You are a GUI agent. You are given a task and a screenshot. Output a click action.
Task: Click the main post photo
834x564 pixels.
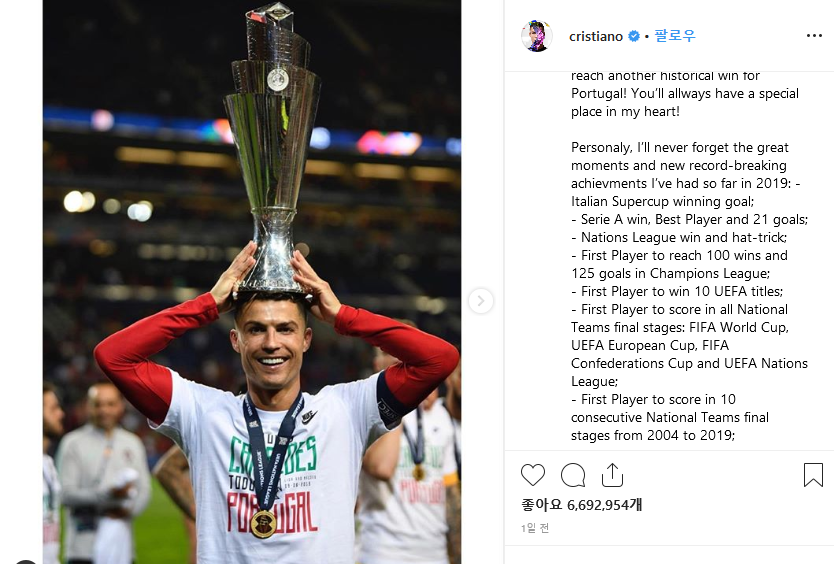(x=252, y=282)
